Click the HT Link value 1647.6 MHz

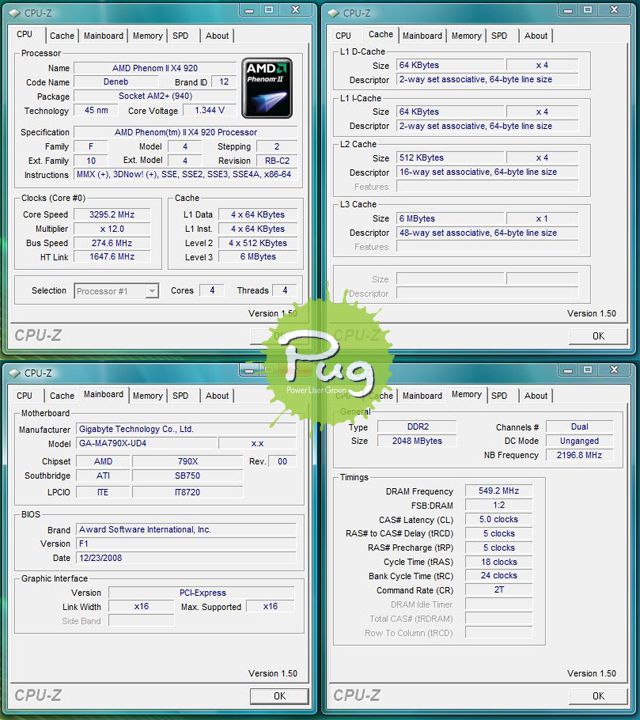(112, 257)
